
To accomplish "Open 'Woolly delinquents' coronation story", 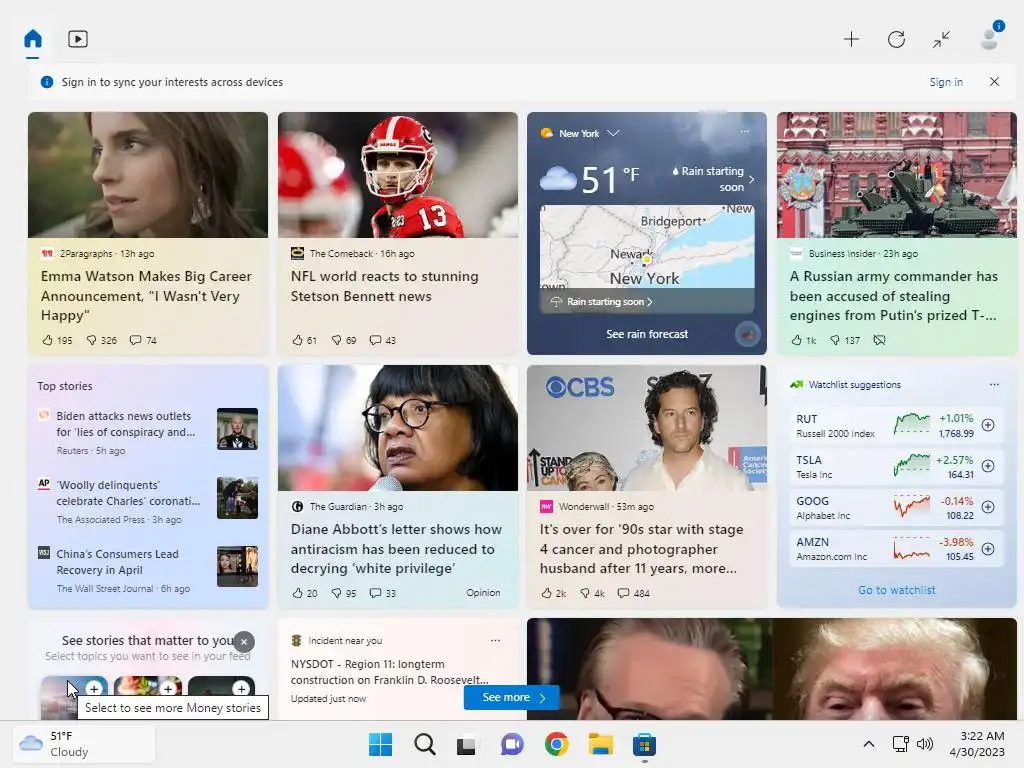I will (x=128, y=493).
